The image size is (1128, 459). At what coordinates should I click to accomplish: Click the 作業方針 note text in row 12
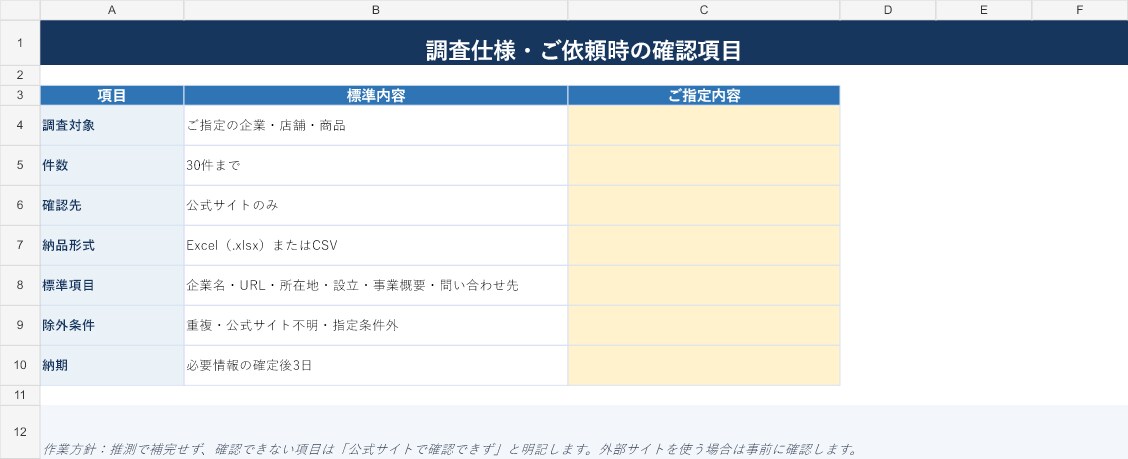(x=450, y=450)
